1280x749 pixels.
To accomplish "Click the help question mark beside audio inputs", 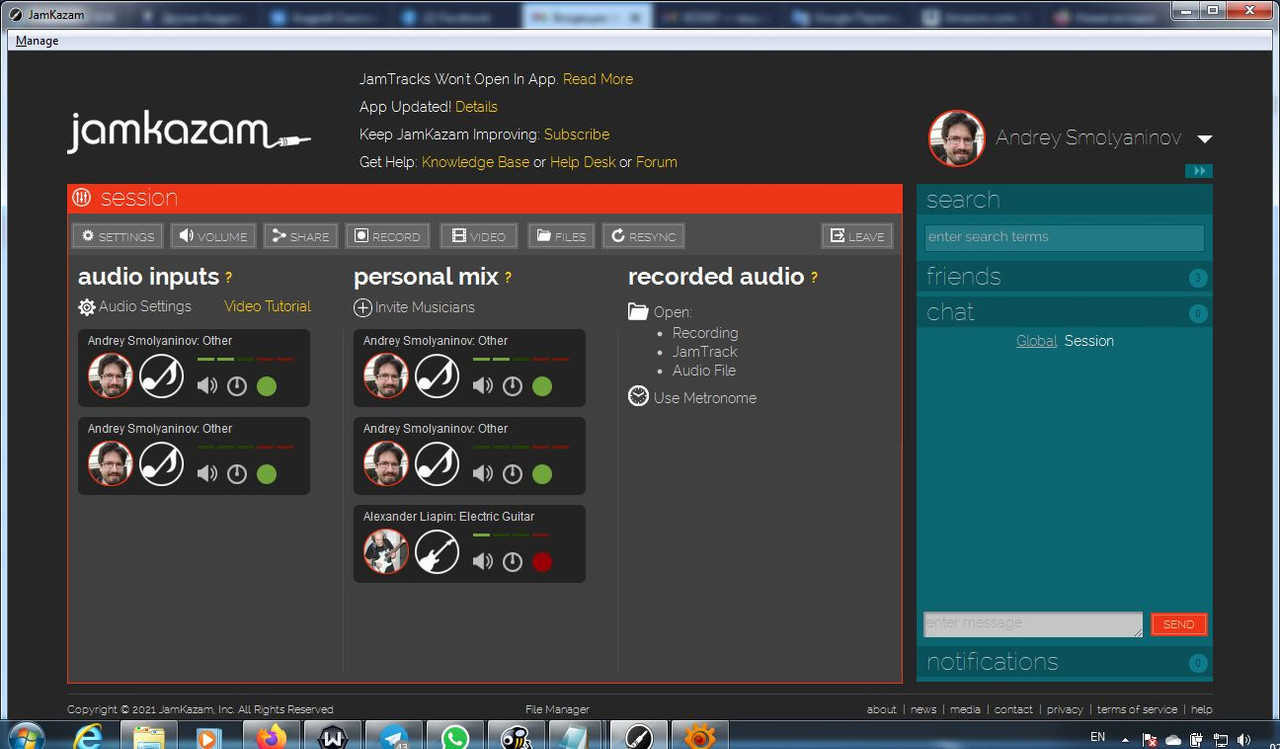I will [228, 278].
